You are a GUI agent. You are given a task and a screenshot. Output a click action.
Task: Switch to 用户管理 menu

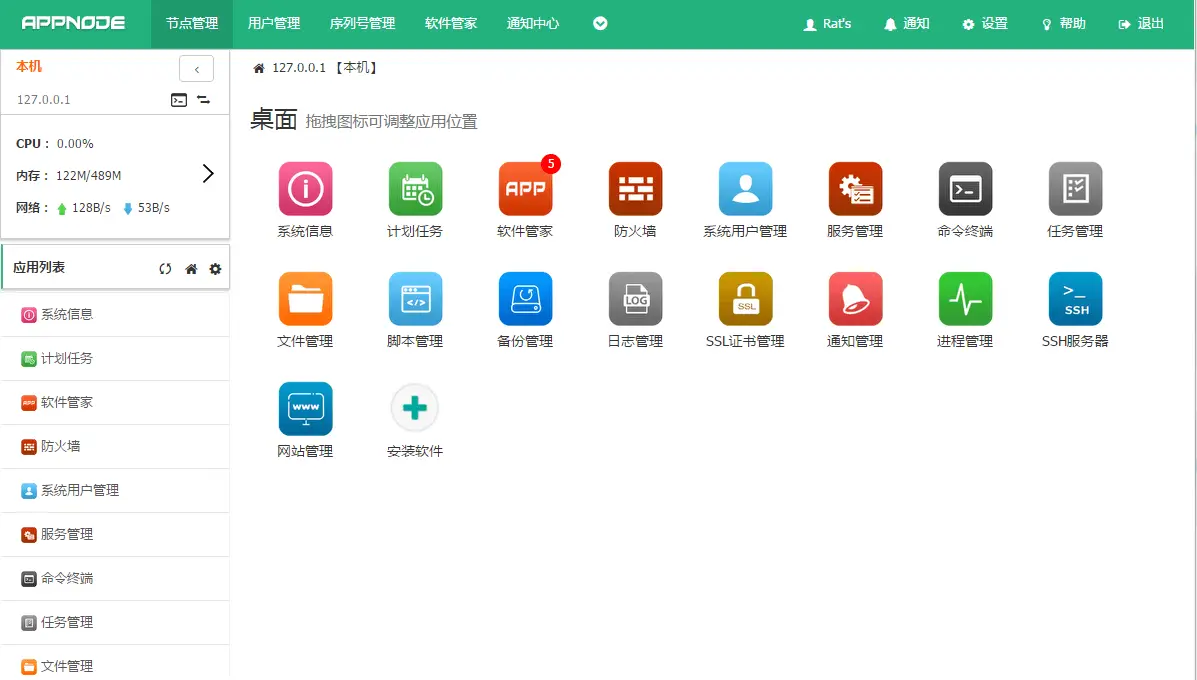point(274,24)
